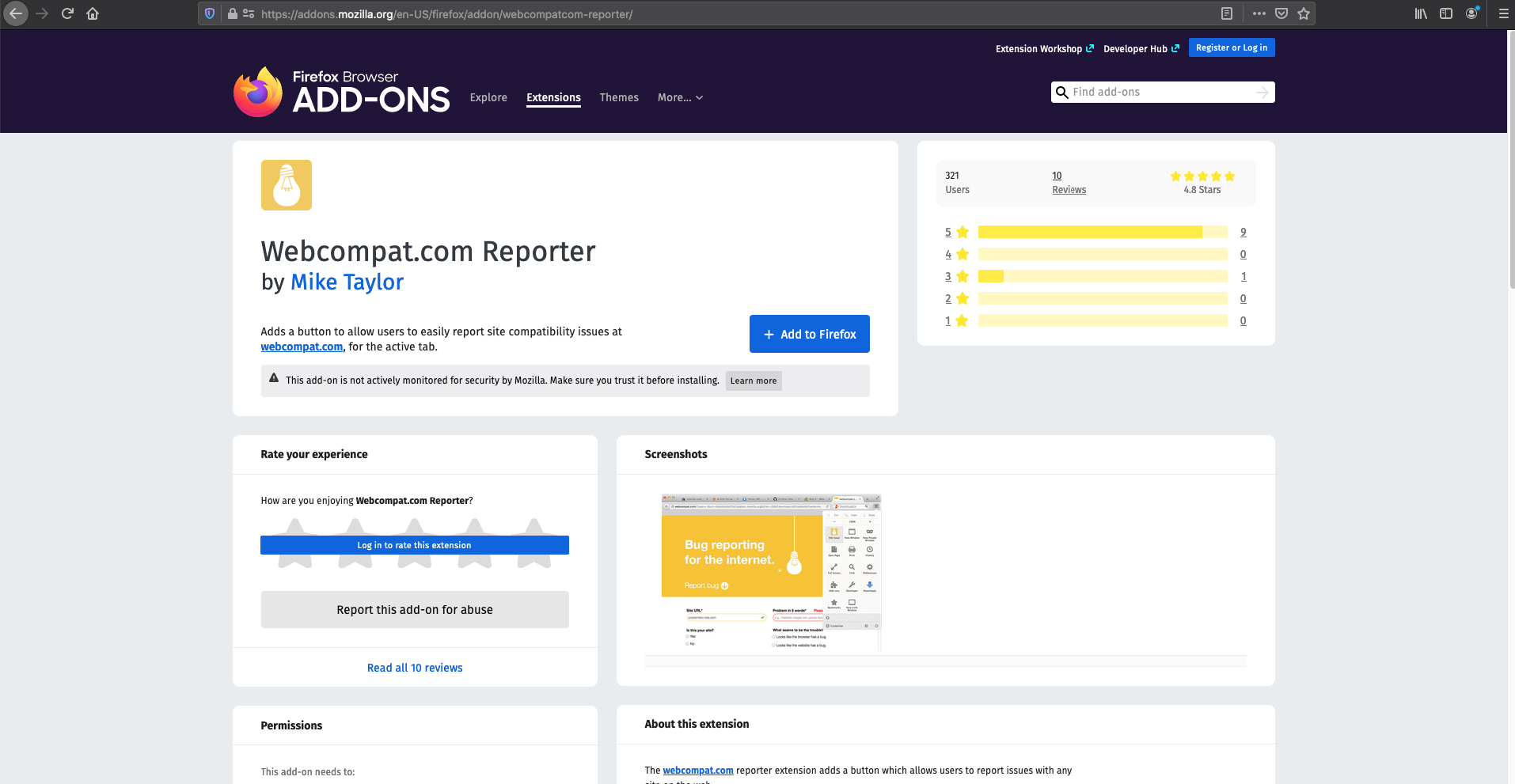Open the Bug reporting screenshot thumbnail

pyautogui.click(x=771, y=573)
